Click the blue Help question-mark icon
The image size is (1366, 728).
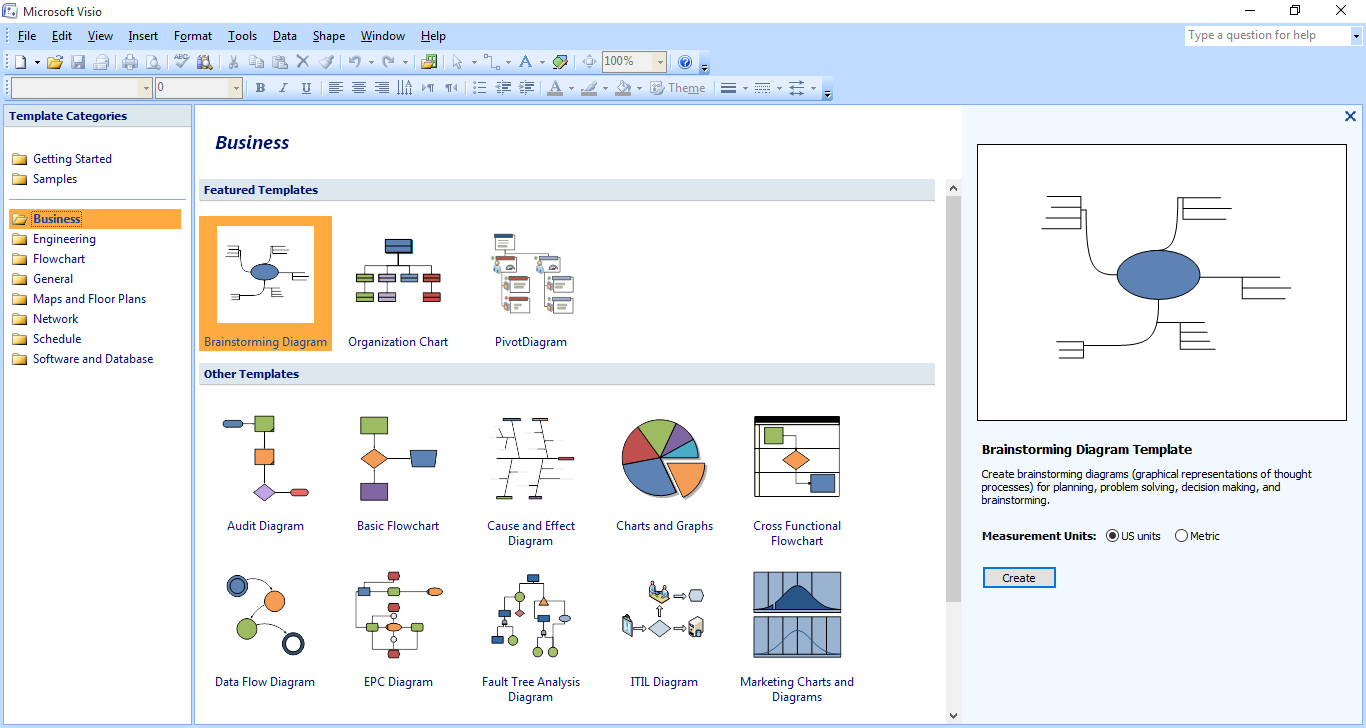[x=684, y=62]
